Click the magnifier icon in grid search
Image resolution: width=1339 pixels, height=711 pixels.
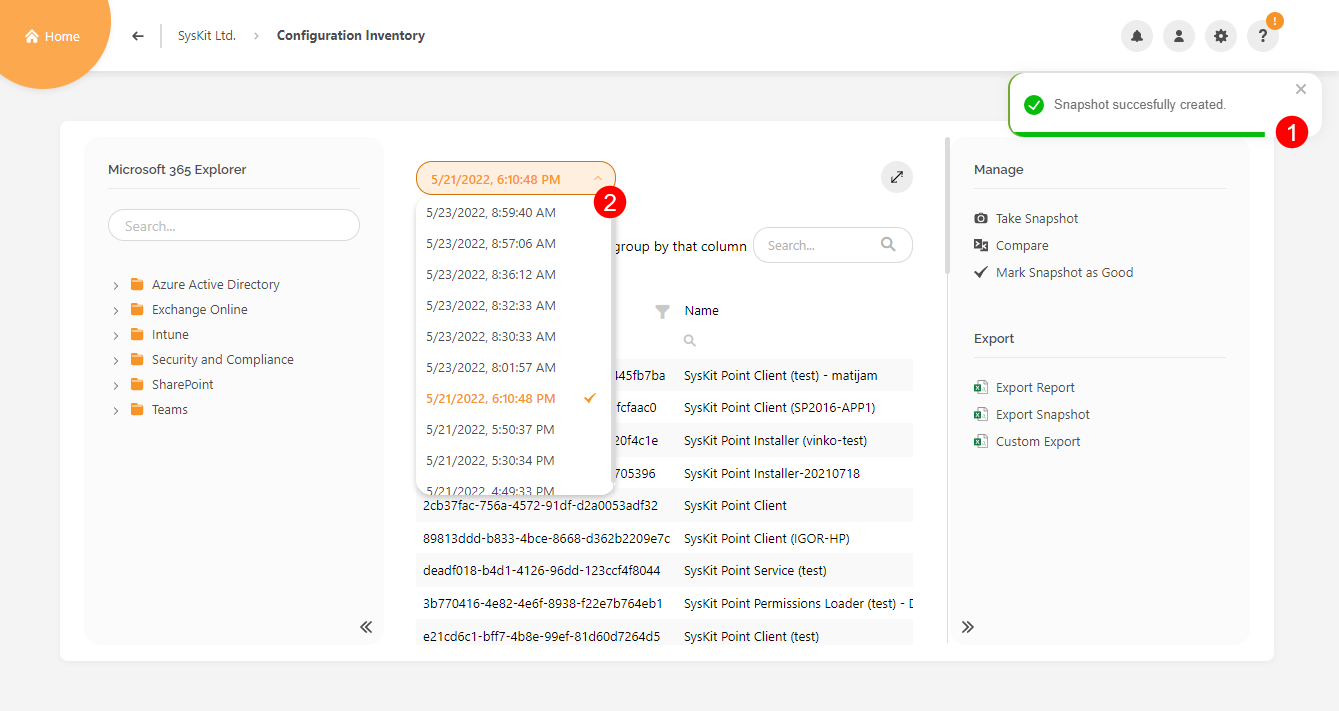click(x=888, y=244)
